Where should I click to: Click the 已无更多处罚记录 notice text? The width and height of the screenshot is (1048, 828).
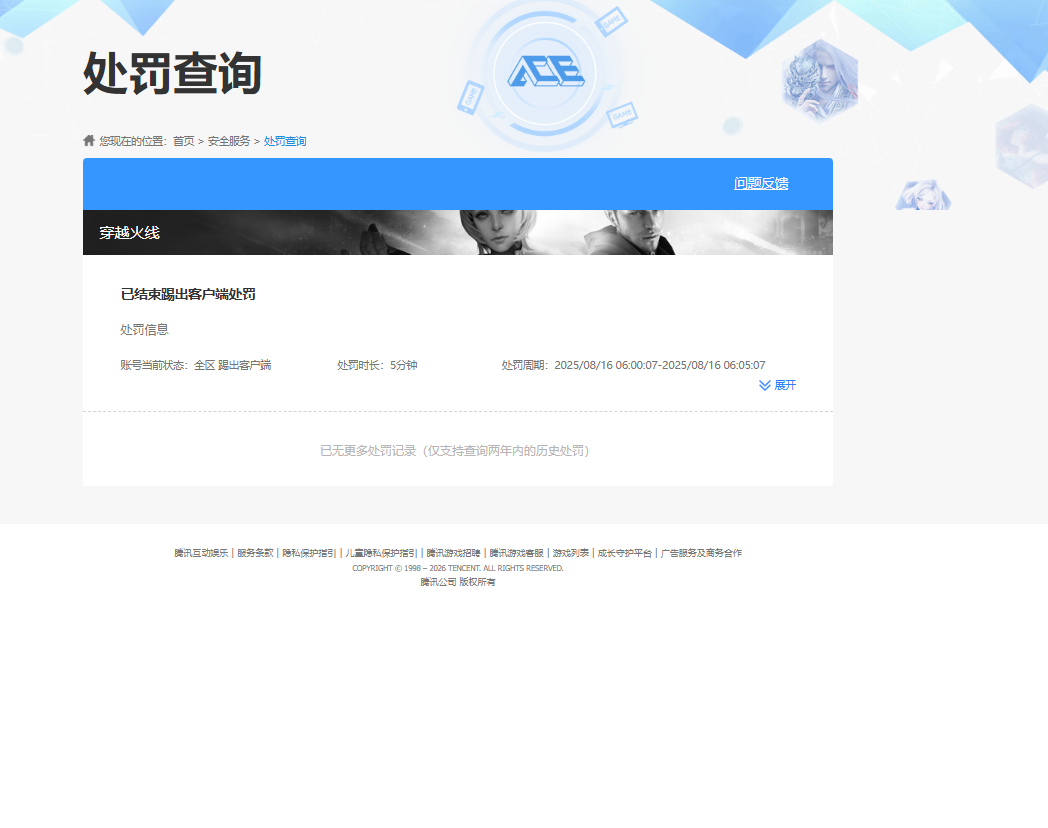[457, 450]
